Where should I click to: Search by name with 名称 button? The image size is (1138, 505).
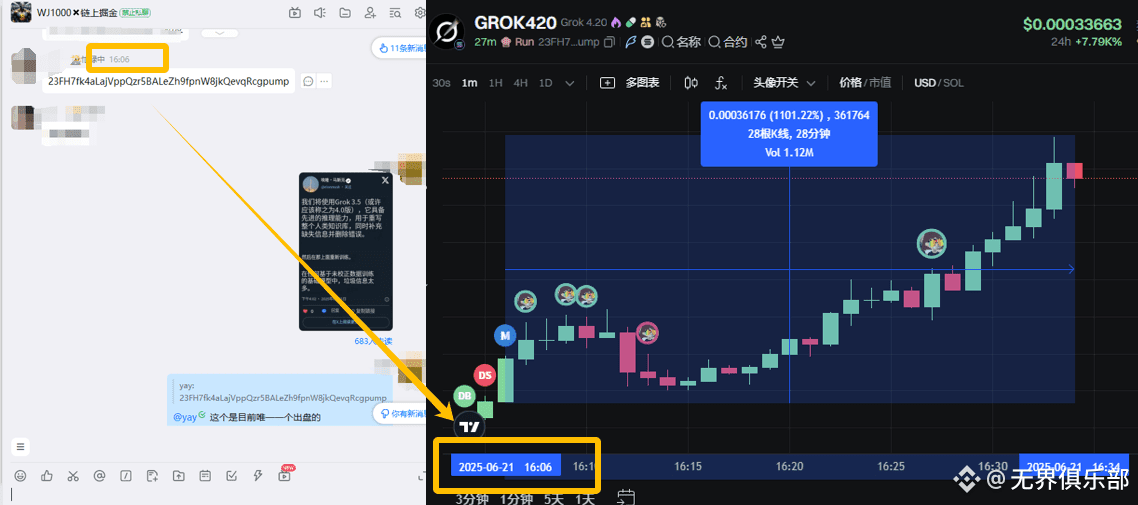(x=681, y=42)
